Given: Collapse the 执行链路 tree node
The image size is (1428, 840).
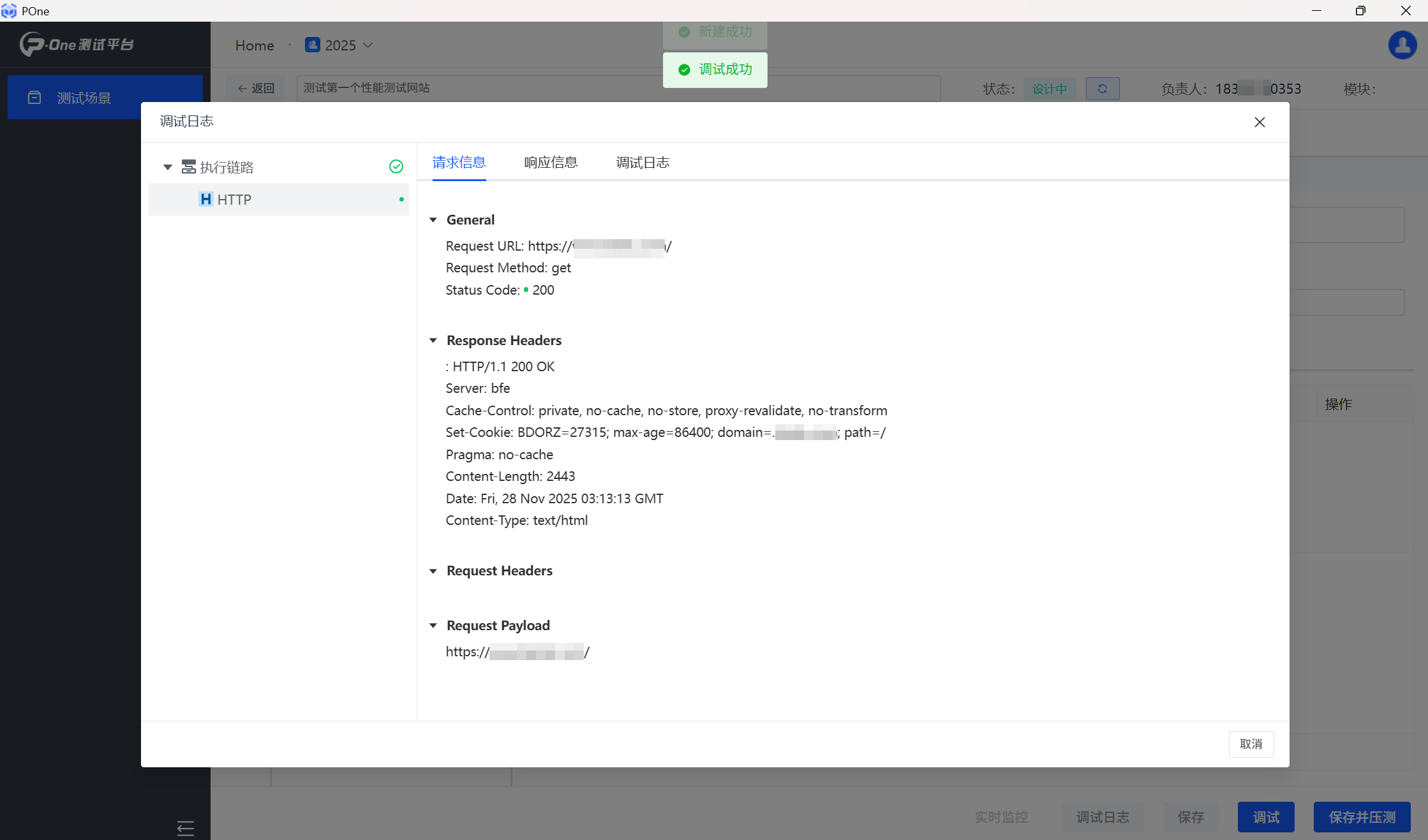Looking at the screenshot, I should point(167,167).
